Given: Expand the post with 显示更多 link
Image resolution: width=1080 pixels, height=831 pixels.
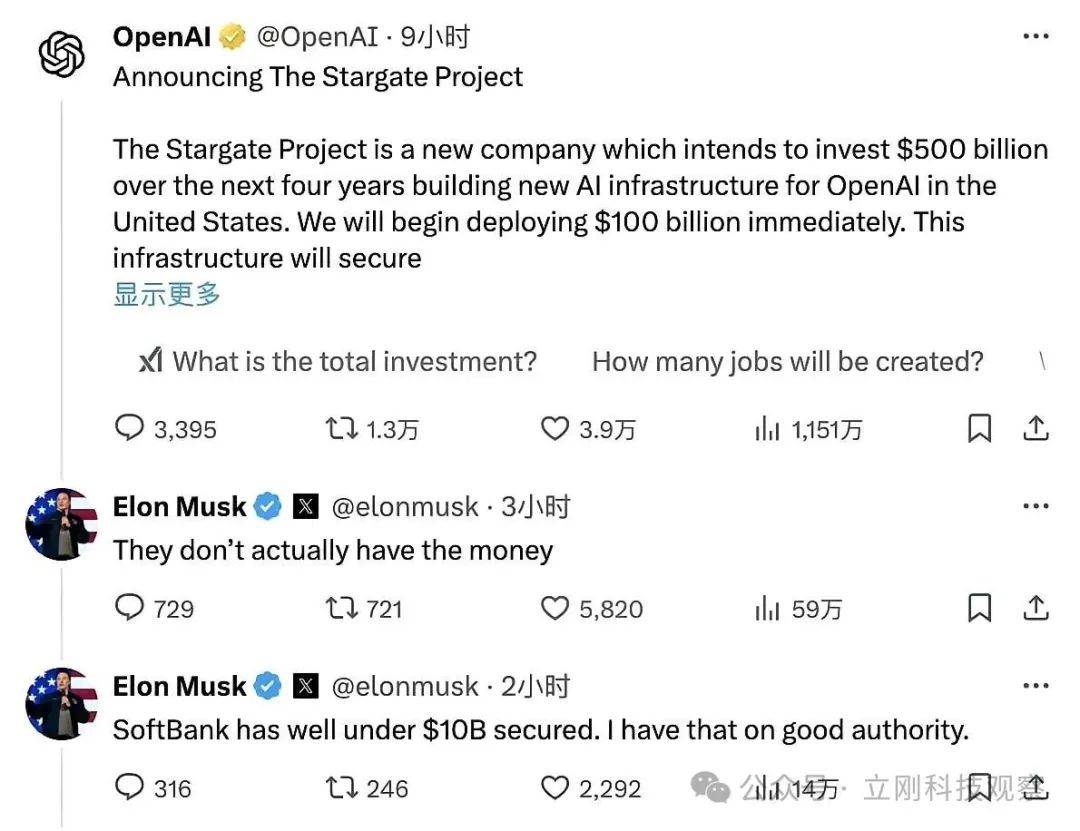Looking at the screenshot, I should 167,294.
